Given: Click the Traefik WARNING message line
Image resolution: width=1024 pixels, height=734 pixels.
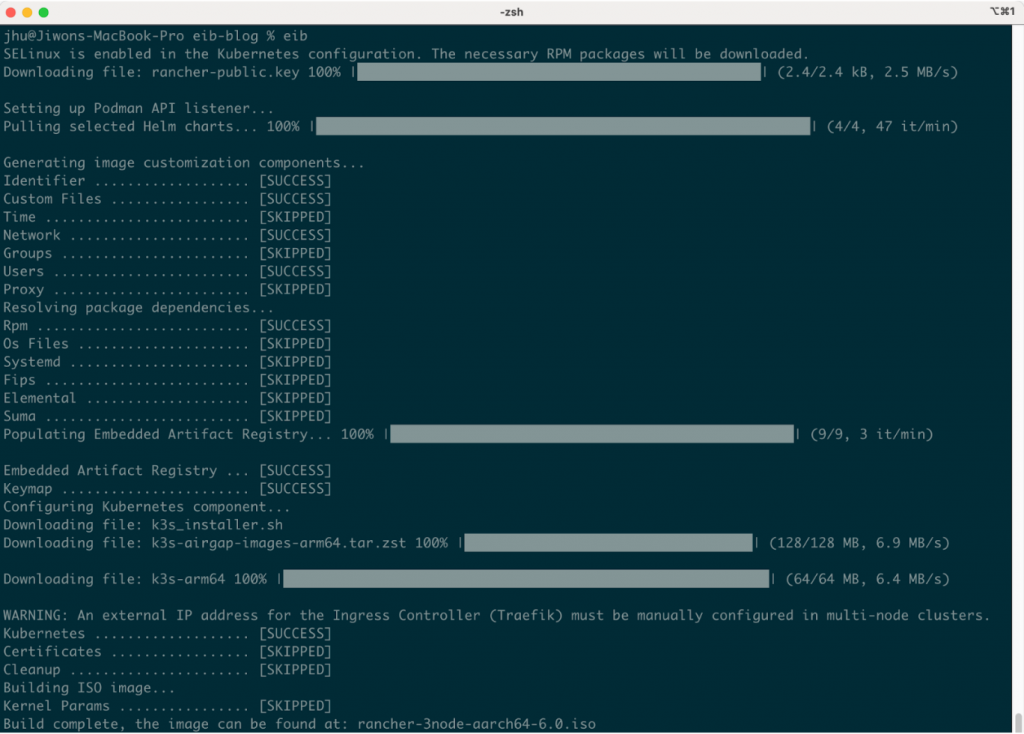Looking at the screenshot, I should tap(496, 615).
